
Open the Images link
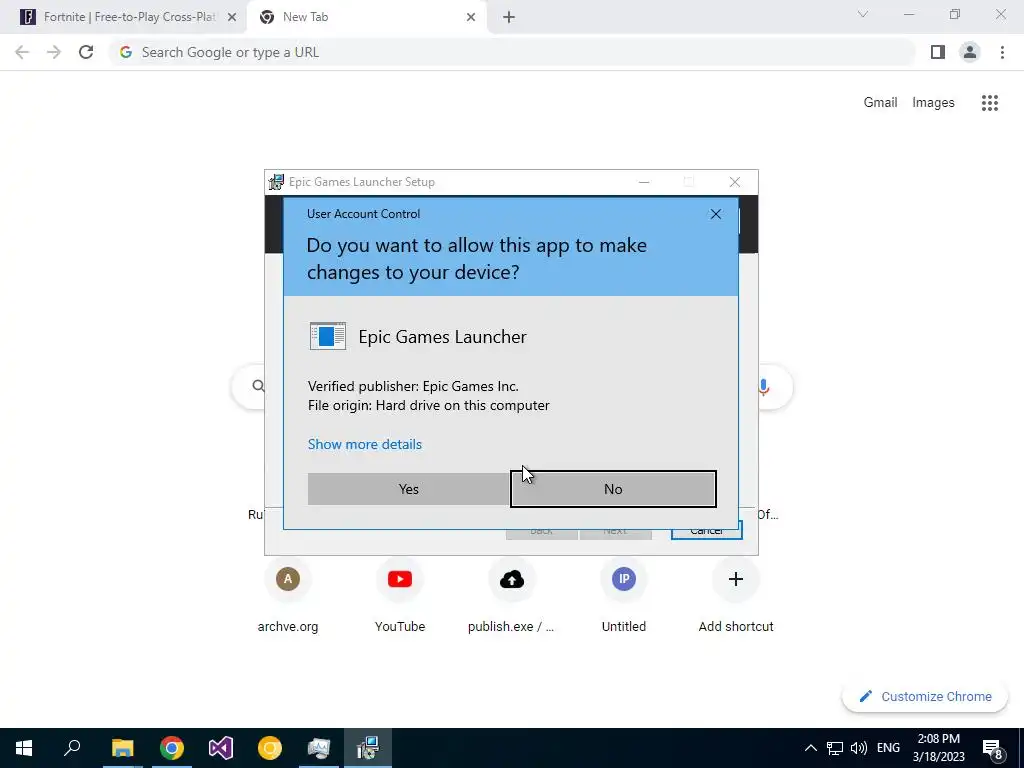pos(933,103)
